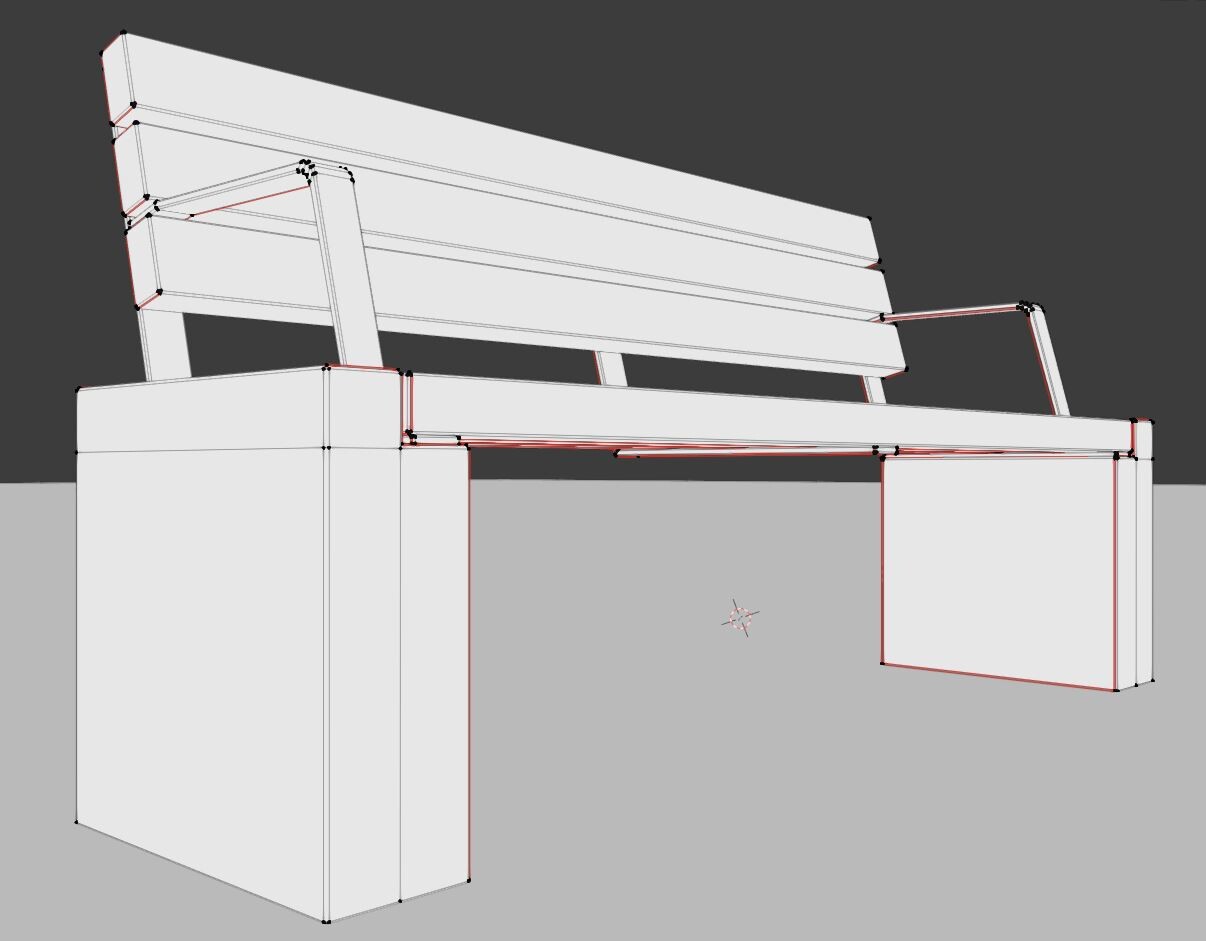This screenshot has width=1206, height=941.
Task: Select the bottom front corner vertex of the left leg block
Action: coord(326,921)
